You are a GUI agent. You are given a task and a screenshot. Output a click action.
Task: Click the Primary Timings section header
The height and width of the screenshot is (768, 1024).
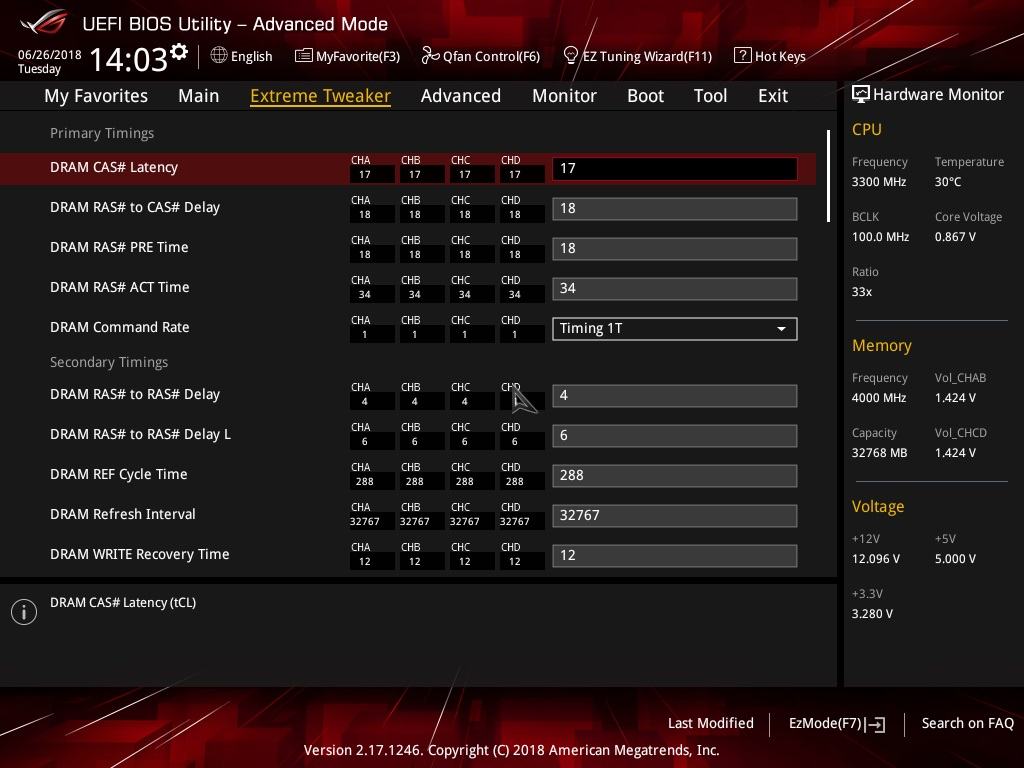point(102,133)
